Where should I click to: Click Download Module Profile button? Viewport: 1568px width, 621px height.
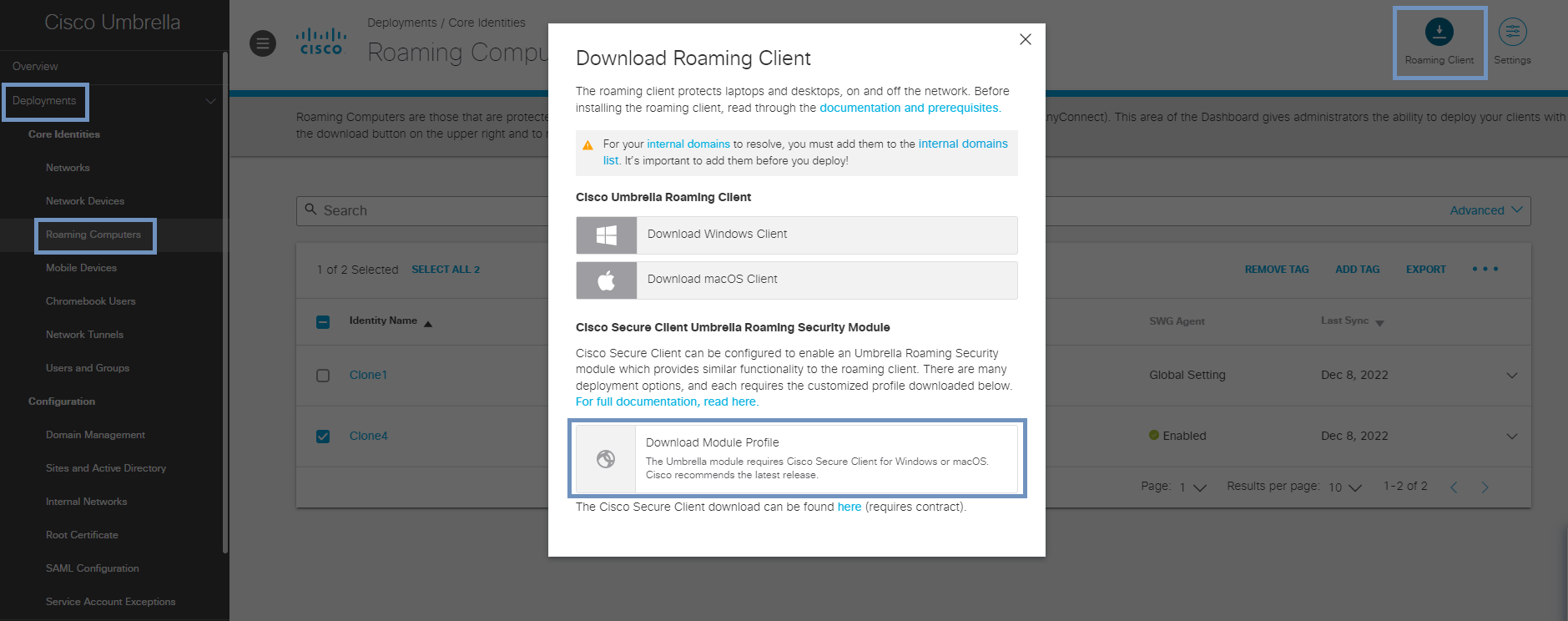click(x=797, y=458)
